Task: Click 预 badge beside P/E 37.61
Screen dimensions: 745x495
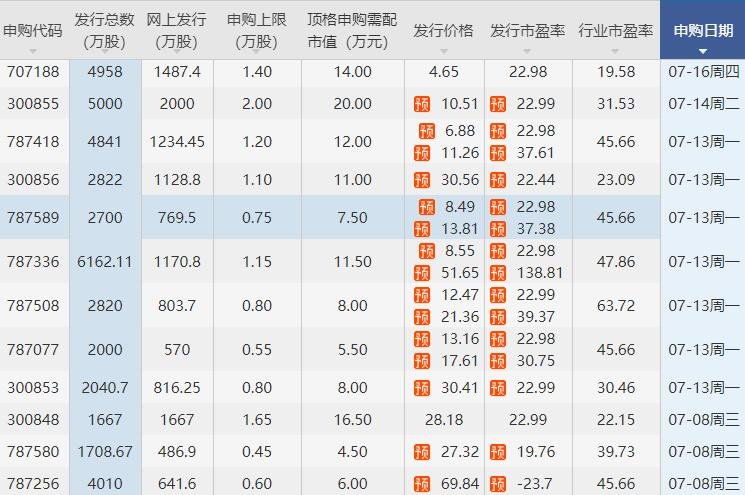Action: (498, 153)
